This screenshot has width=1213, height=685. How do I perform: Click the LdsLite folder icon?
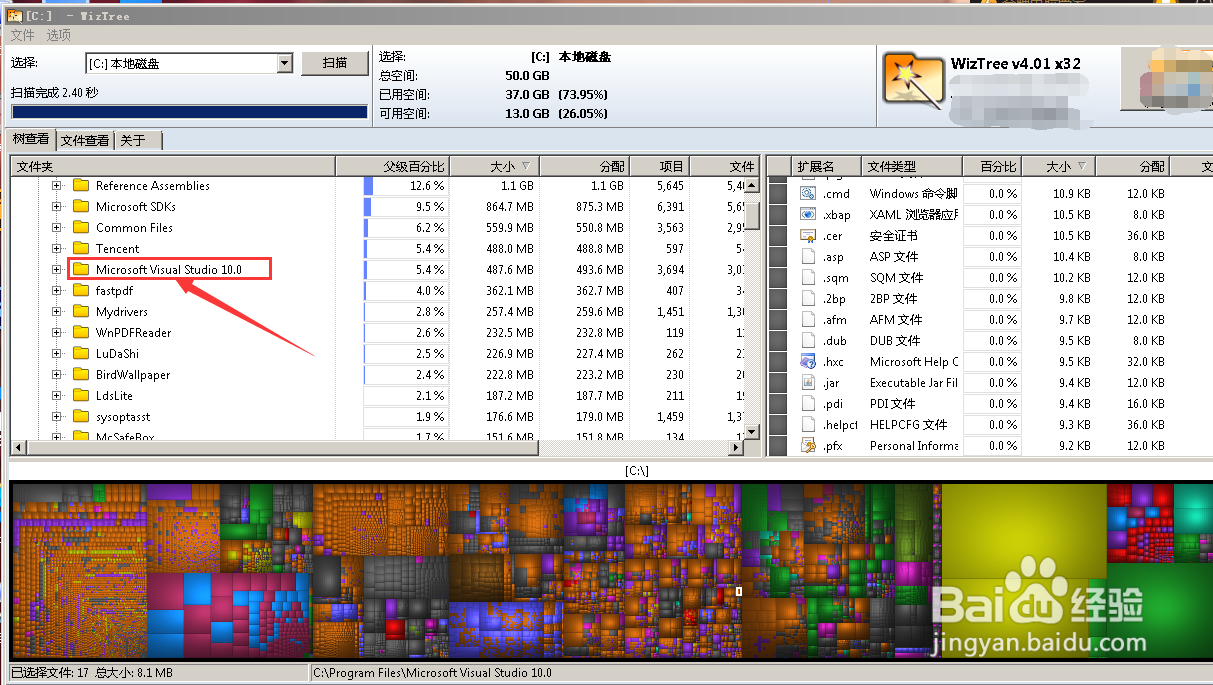click(x=81, y=395)
